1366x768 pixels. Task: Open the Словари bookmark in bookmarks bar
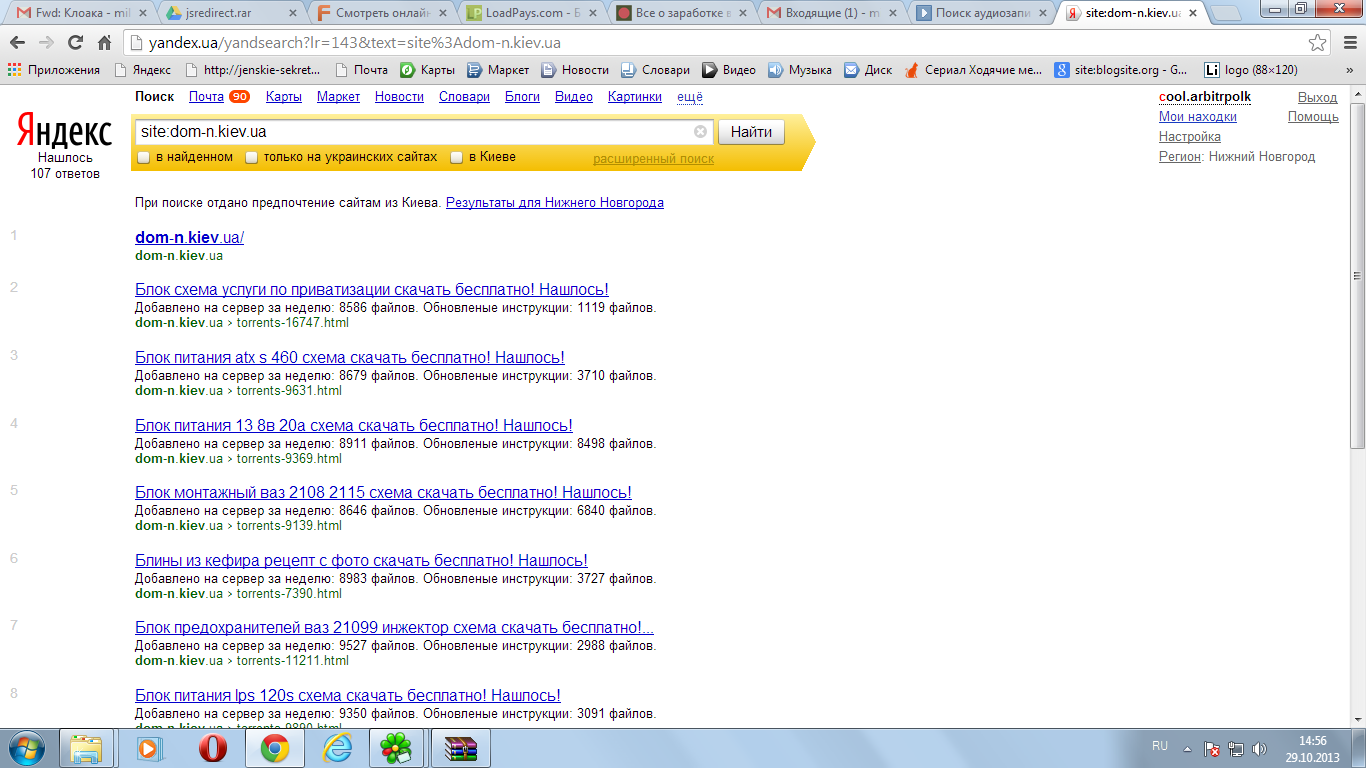pyautogui.click(x=655, y=70)
